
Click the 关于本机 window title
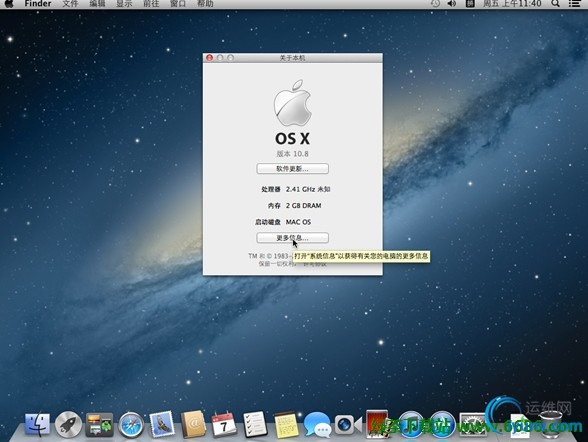click(x=292, y=58)
